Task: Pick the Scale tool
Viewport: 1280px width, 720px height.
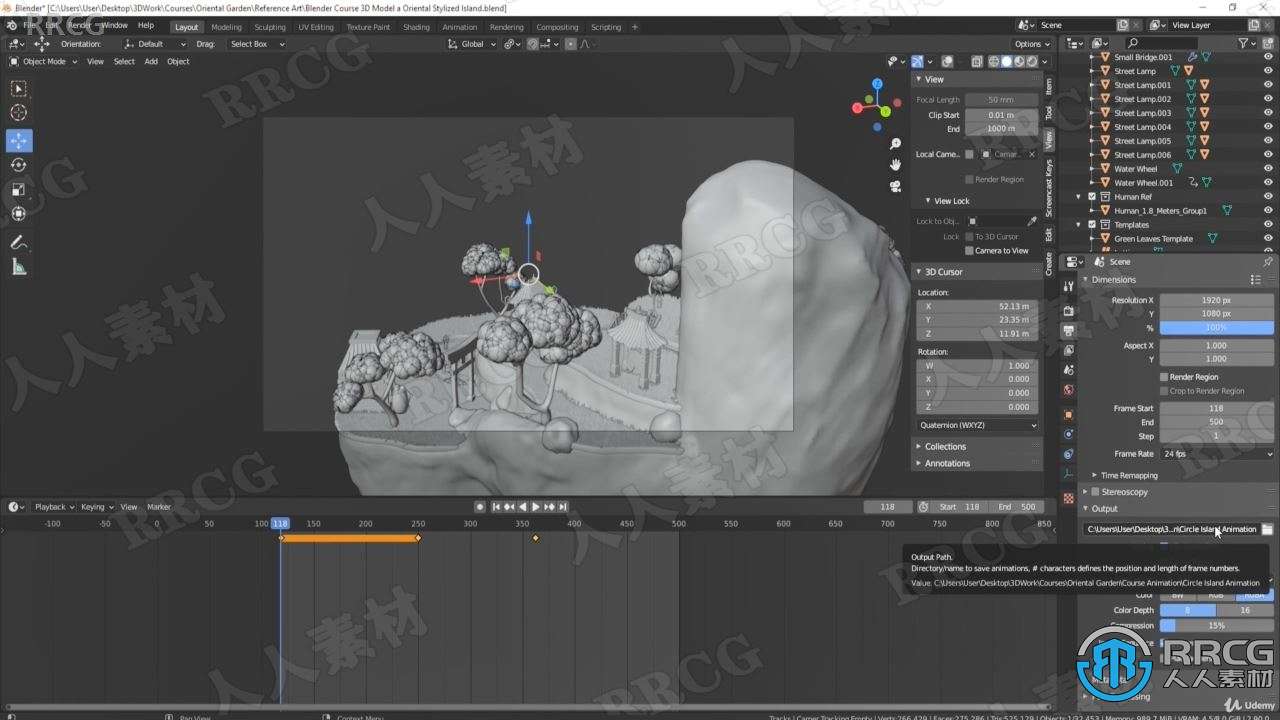Action: (19, 189)
